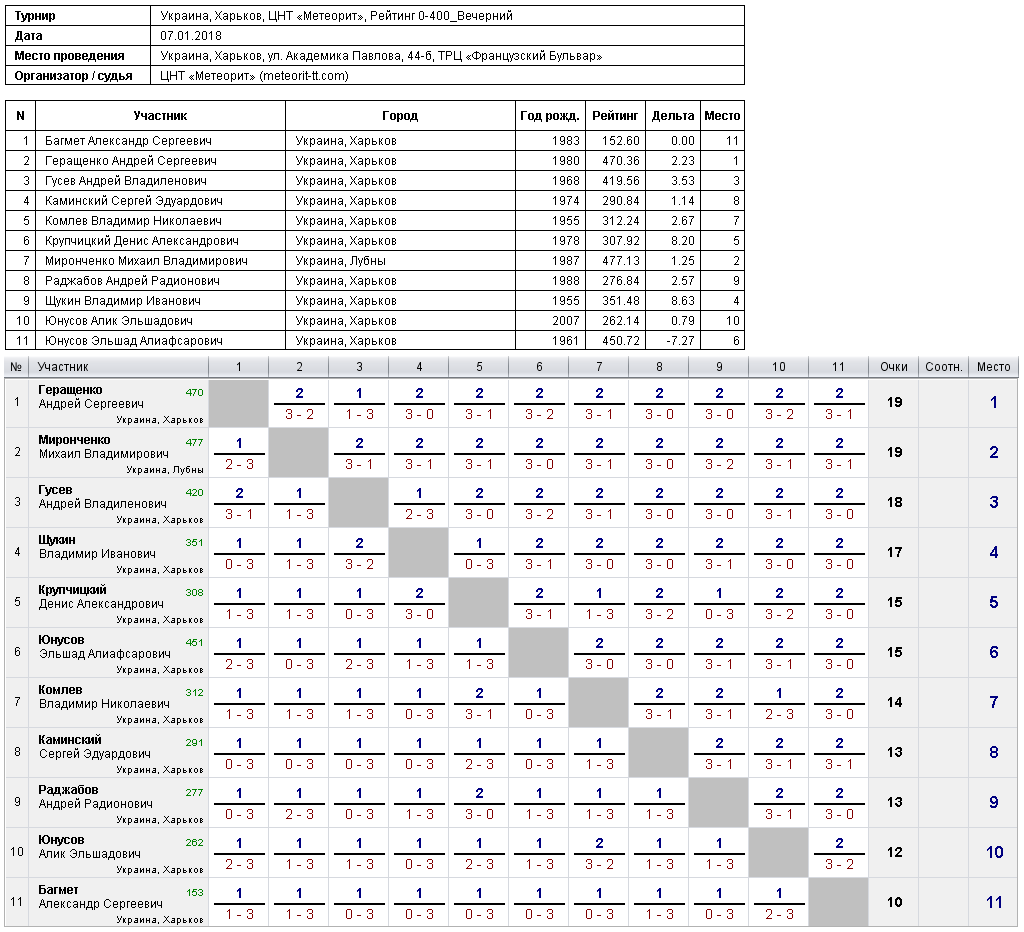1024x932 pixels.
Task: Click the rating value 477.13
Action: [x=620, y=261]
